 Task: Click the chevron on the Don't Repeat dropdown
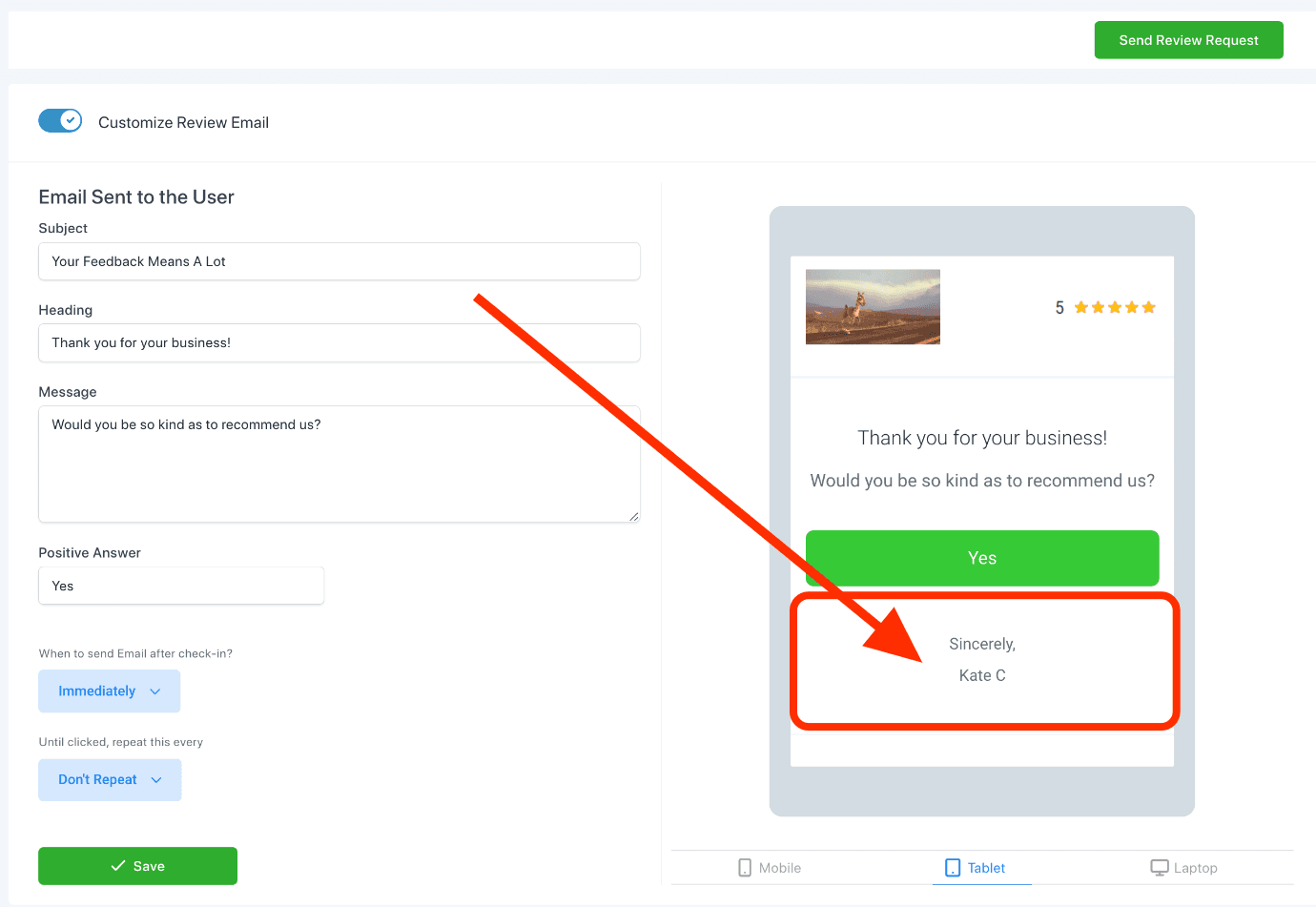click(157, 779)
